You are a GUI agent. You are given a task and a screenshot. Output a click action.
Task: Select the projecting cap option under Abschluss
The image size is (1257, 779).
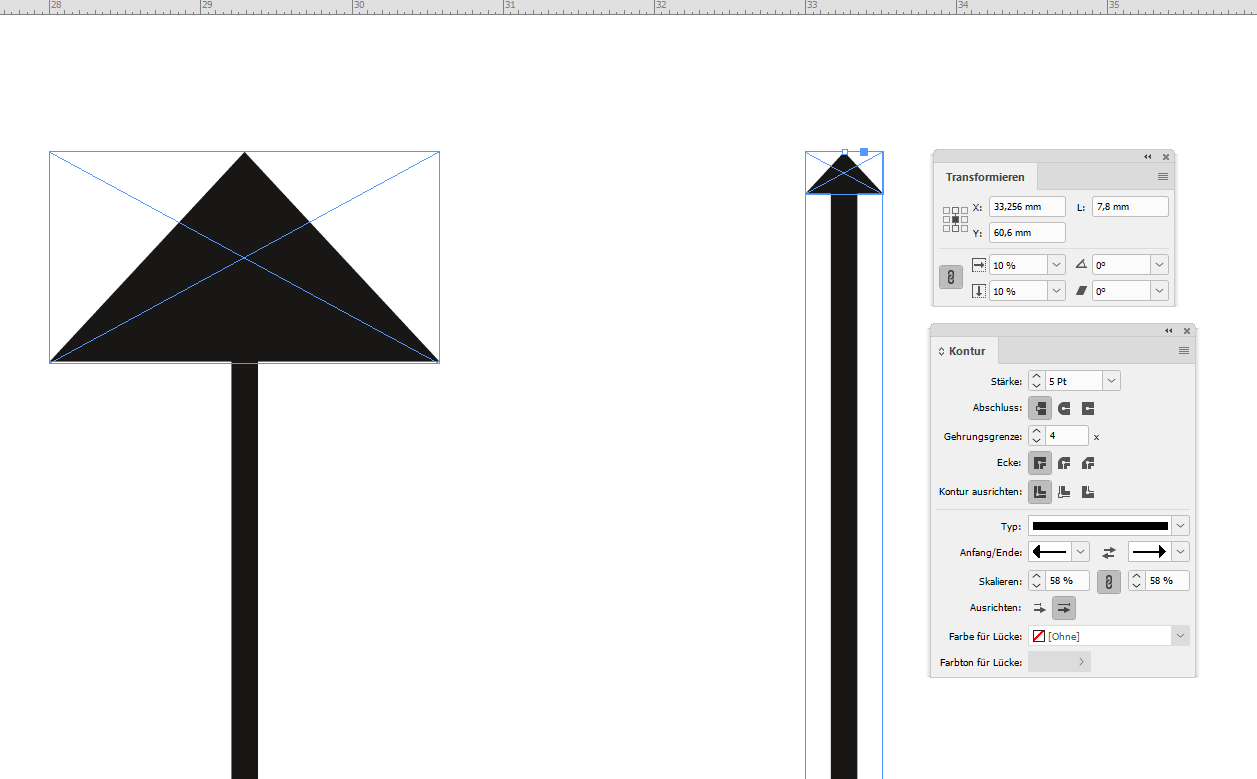click(x=1087, y=408)
